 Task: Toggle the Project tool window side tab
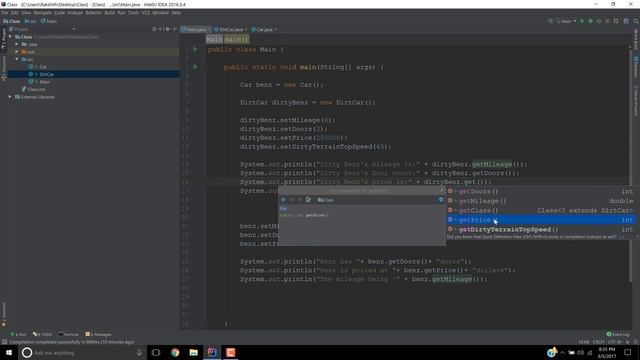pyautogui.click(x=4, y=39)
